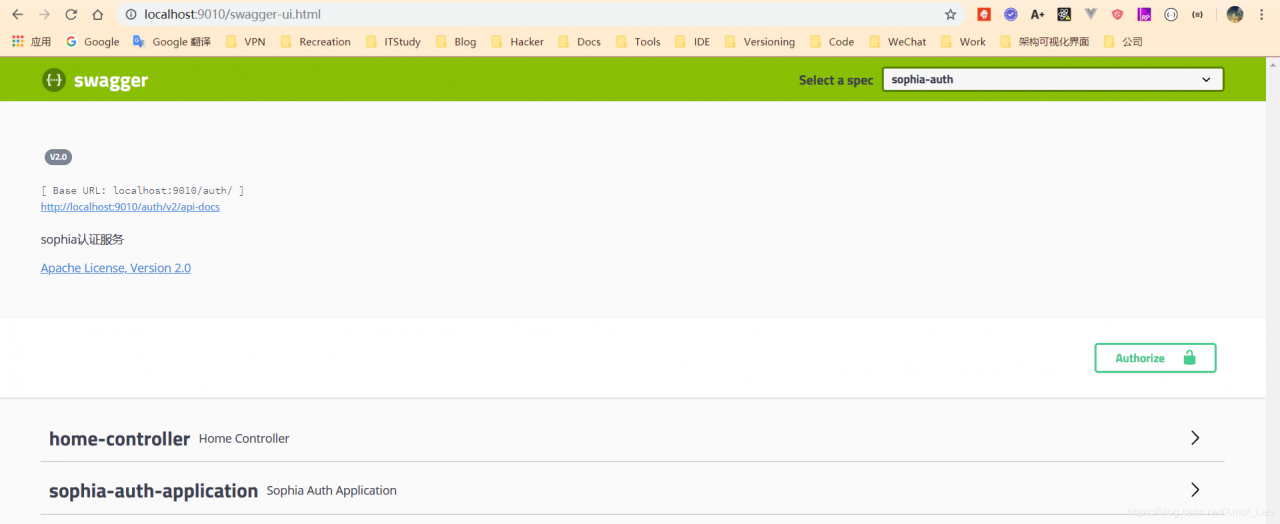The image size is (1280, 524).
Task: Open the React Developer Tools extension
Action: 1064,14
